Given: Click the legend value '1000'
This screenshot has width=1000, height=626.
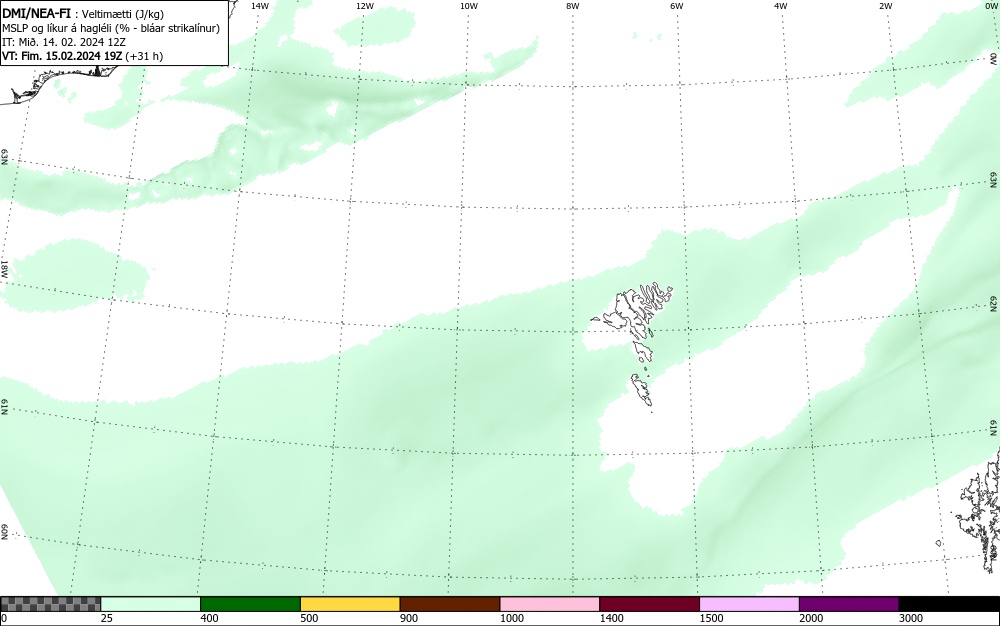Looking at the screenshot, I should point(511,618).
